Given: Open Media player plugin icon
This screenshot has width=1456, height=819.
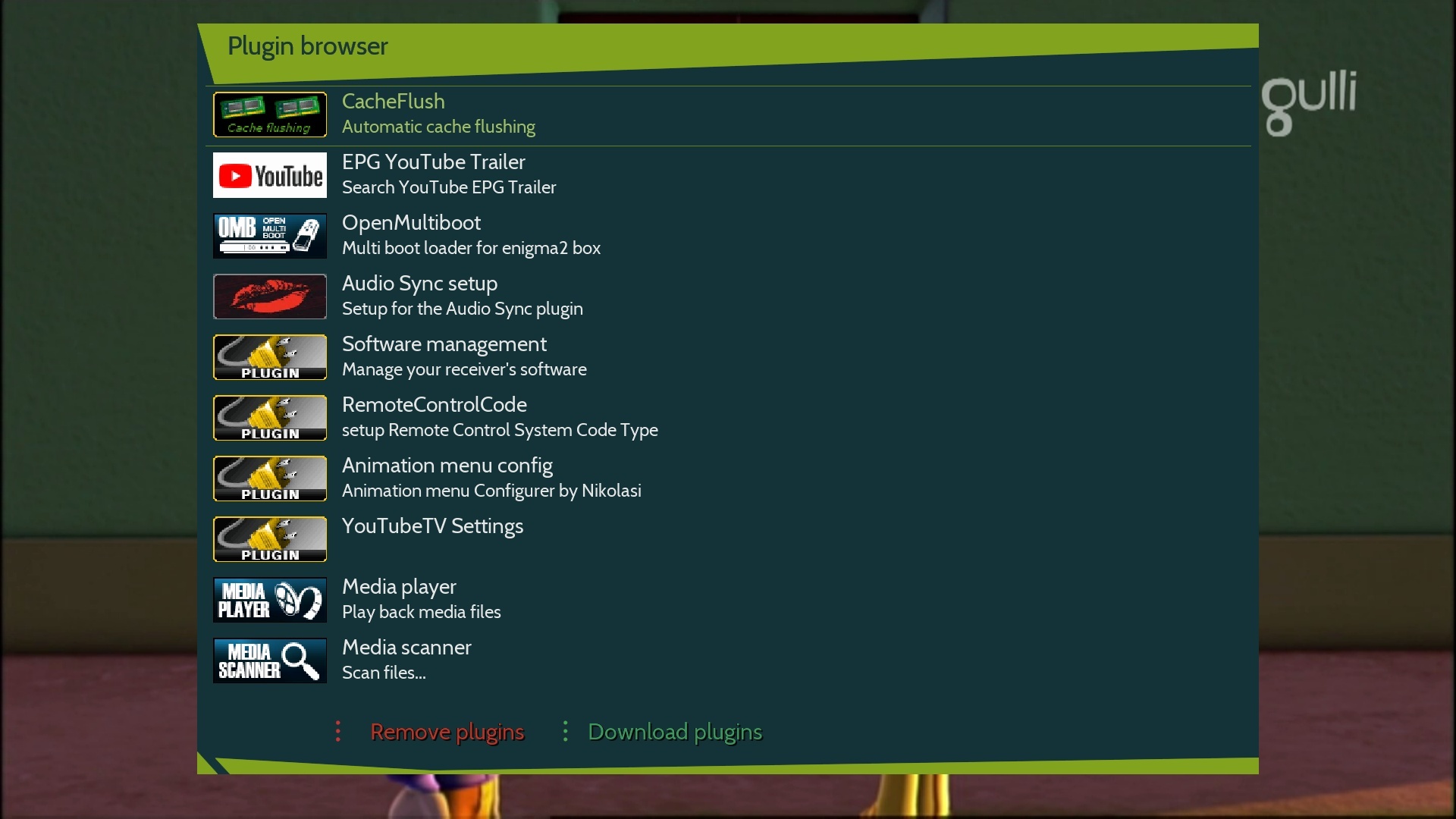Looking at the screenshot, I should pyautogui.click(x=270, y=599).
